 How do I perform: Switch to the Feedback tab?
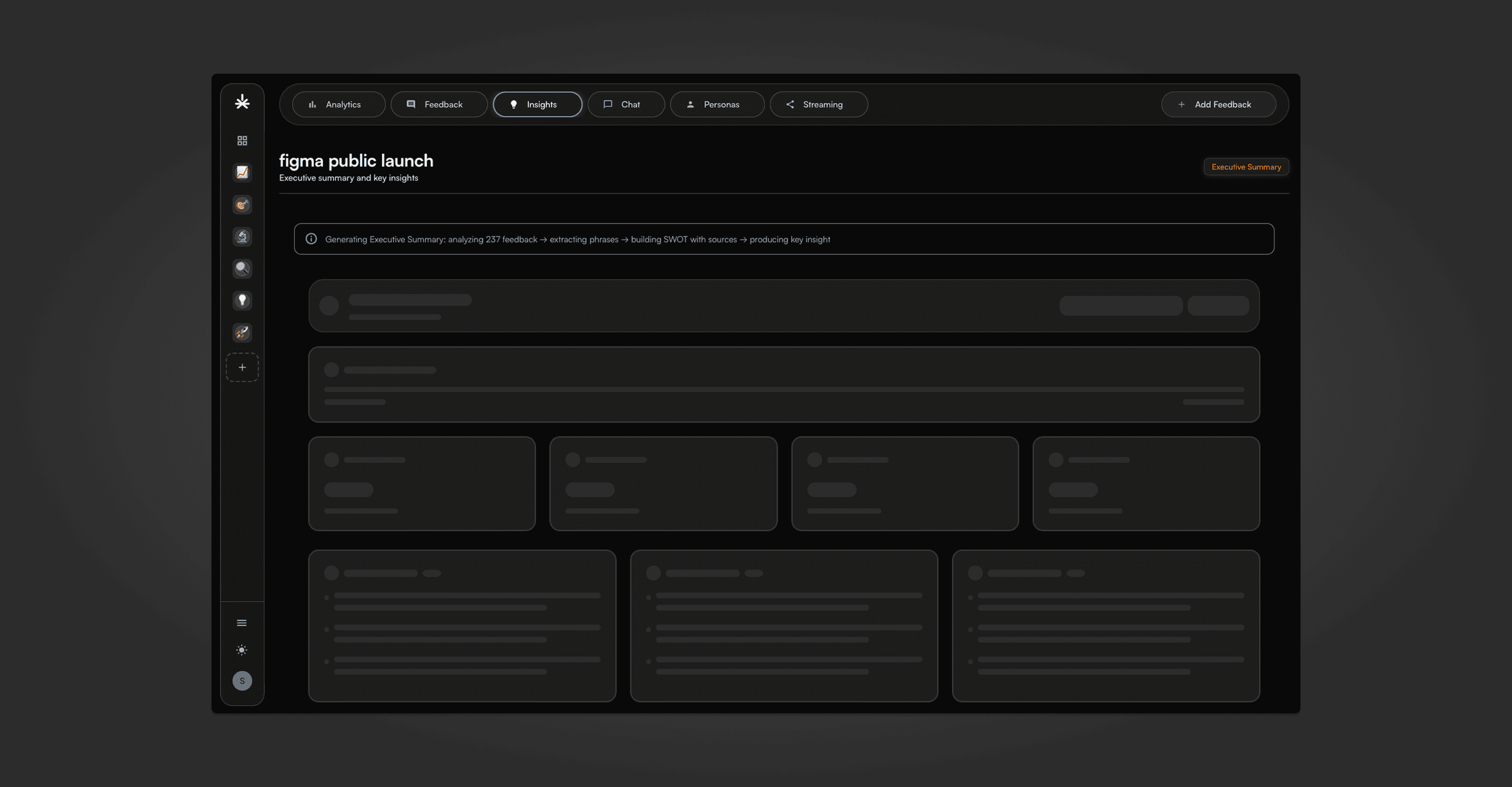coord(439,105)
